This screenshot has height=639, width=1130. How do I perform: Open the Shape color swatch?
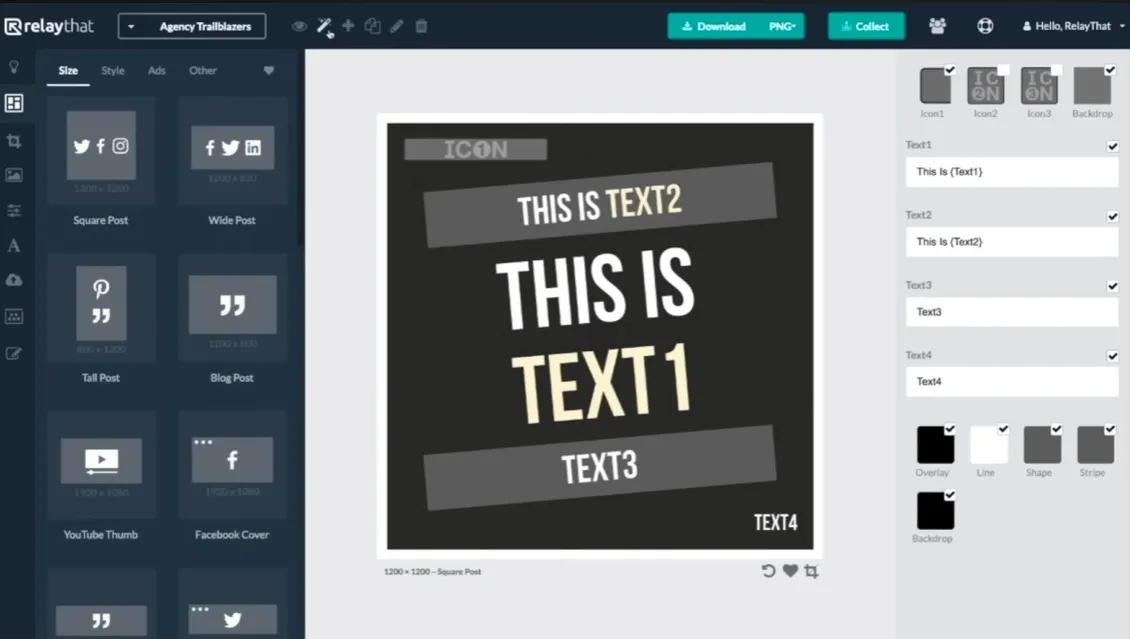1041,444
